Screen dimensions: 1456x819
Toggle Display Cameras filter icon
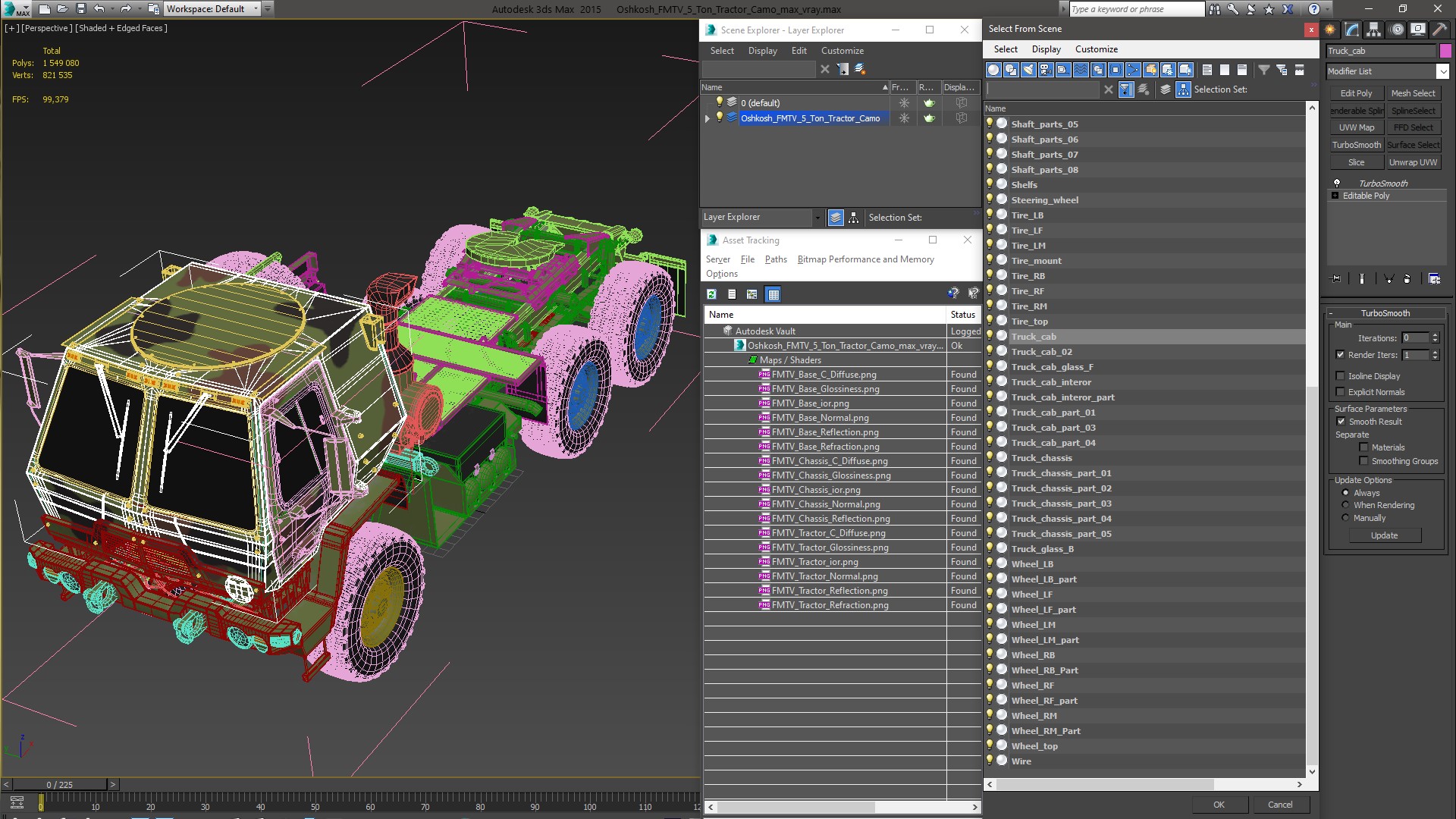1046,70
